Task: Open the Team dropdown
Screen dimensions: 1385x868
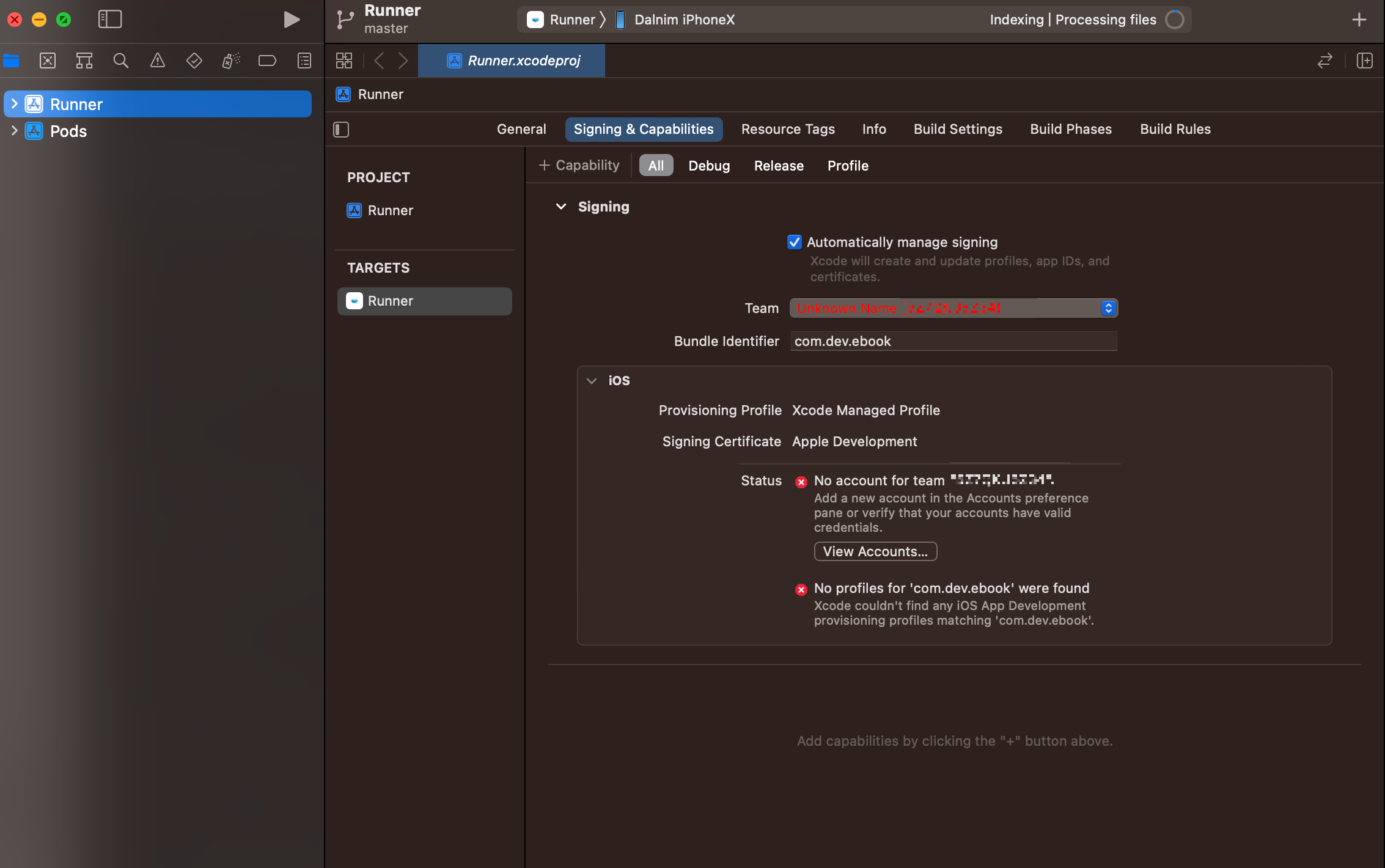Action: [953, 308]
